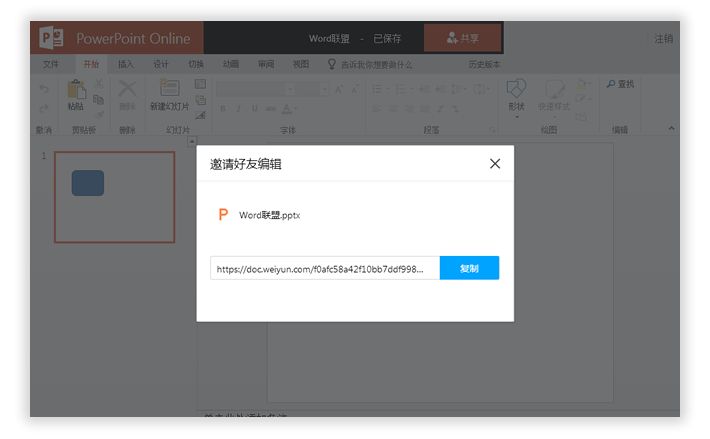The height and width of the screenshot is (439, 710).
Task: Click the bulleted list icon
Action: pos(378,89)
